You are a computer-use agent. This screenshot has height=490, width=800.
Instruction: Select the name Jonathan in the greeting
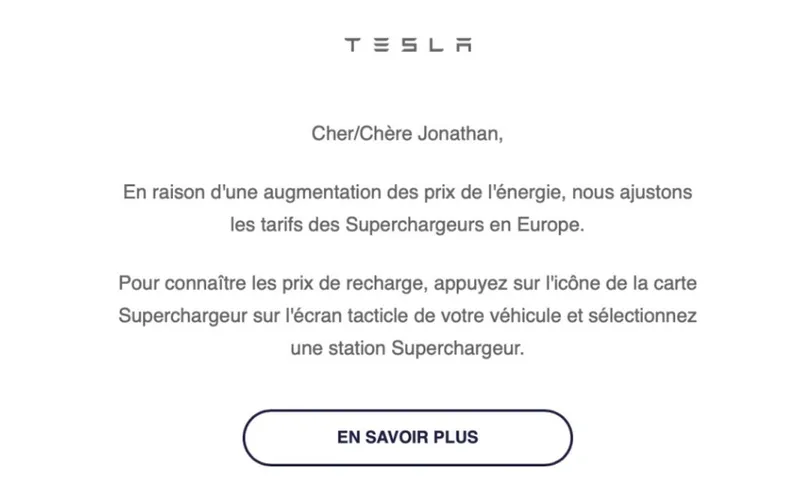pos(458,134)
